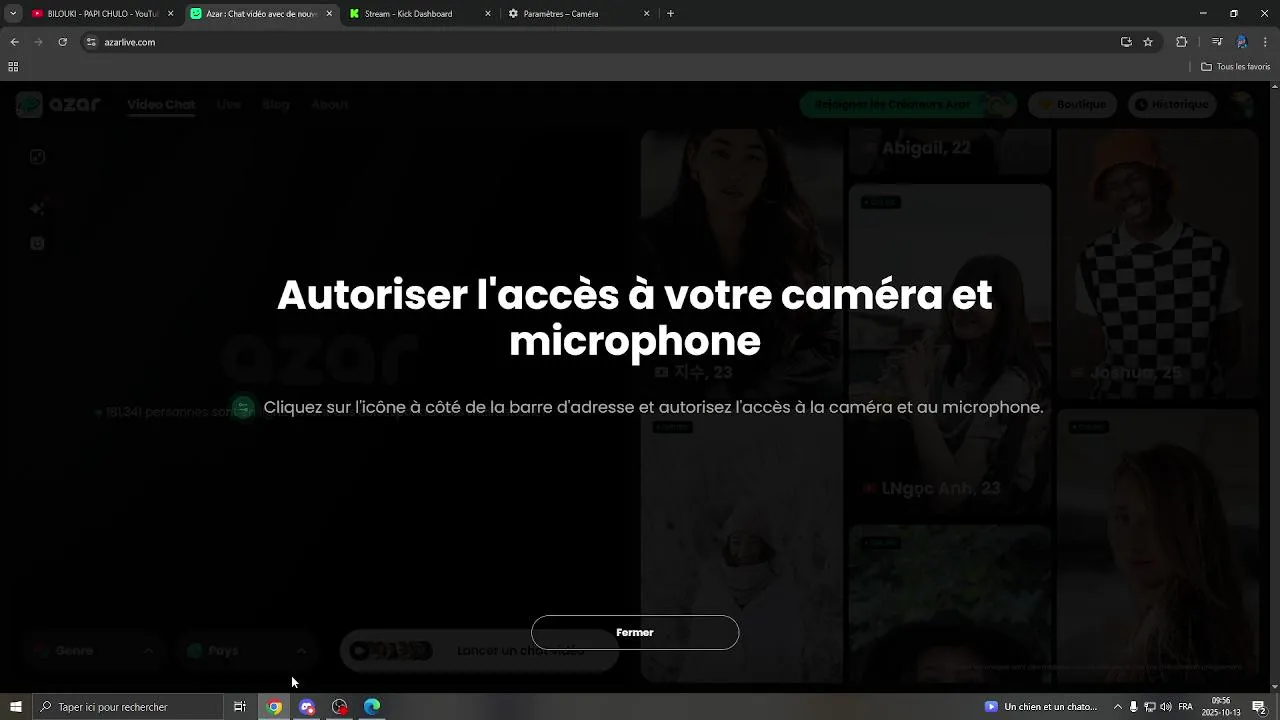Show hidden system tray icons
Screen dimensions: 1280x720
pos(1118,707)
